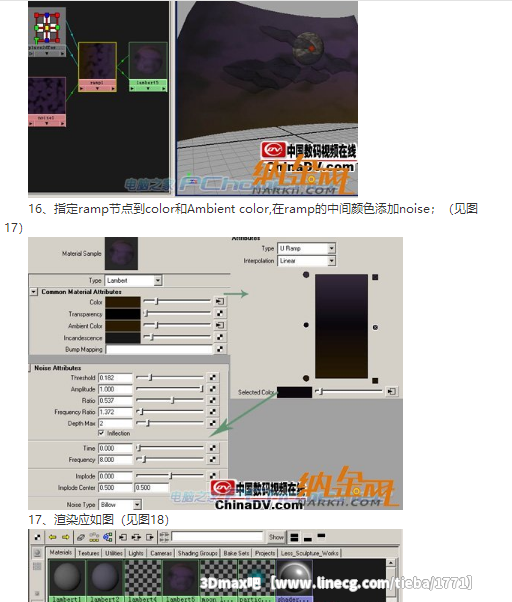Click the Selected Color connection icon
This screenshot has width=512, height=602.
tap(392, 392)
